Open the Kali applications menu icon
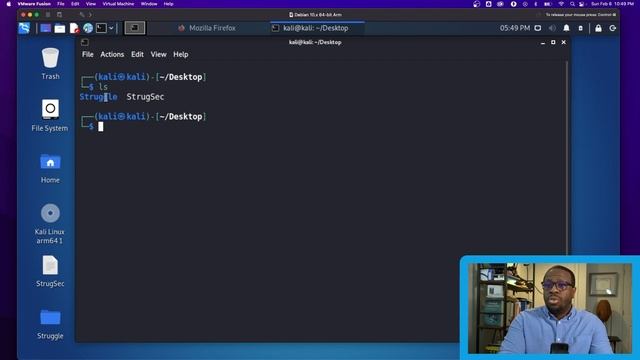This screenshot has height=360, width=640. tap(24, 28)
